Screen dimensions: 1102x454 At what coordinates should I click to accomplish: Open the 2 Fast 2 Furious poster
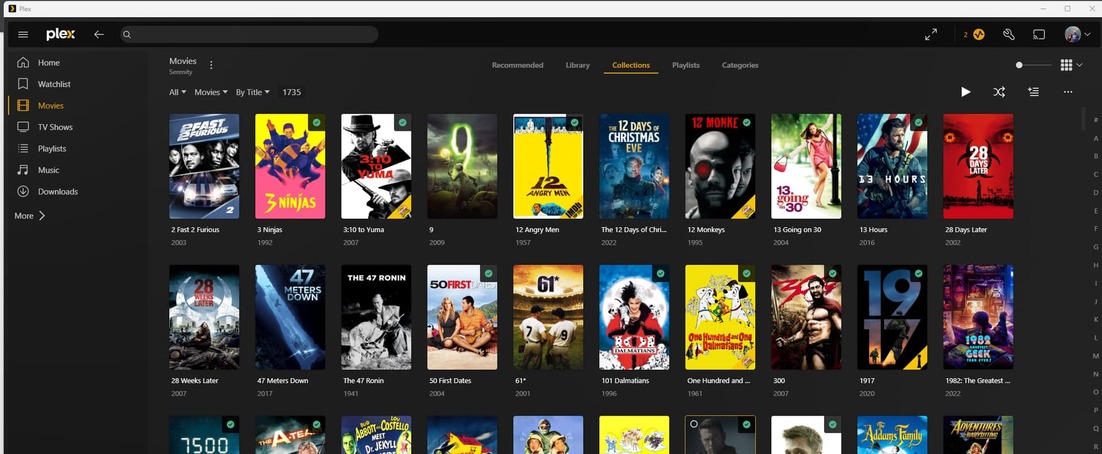click(x=204, y=167)
